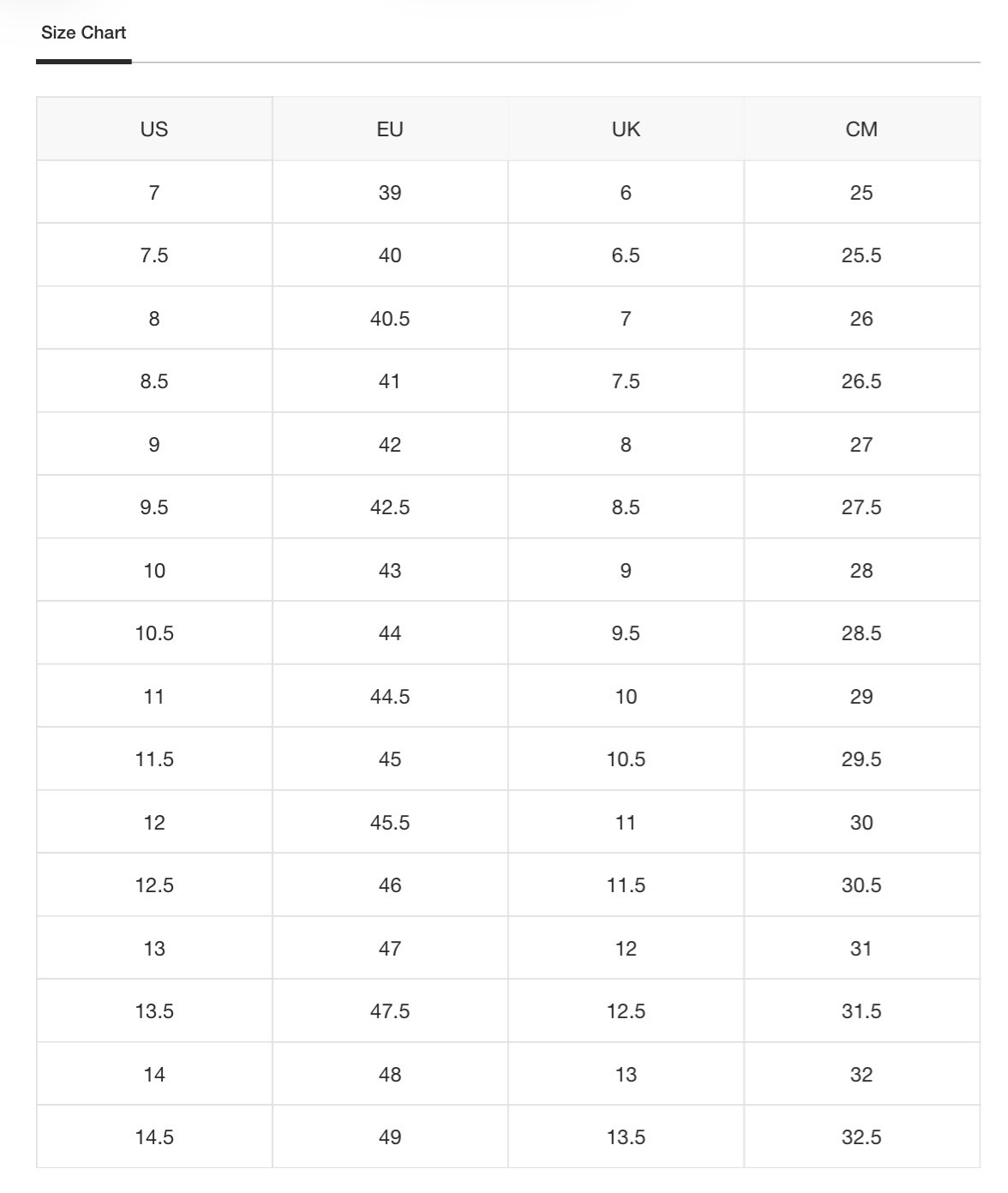
Task: Click the 31 CM cell
Action: click(x=861, y=949)
